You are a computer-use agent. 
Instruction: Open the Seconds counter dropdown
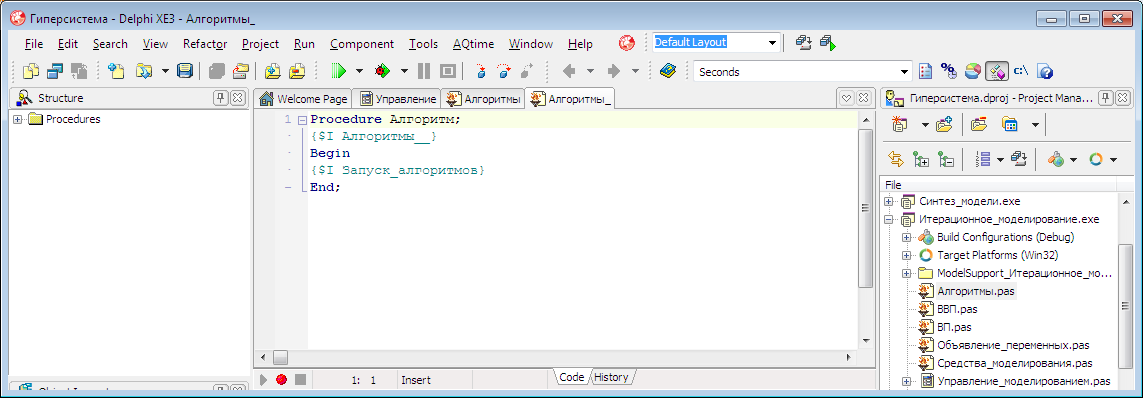coord(905,71)
